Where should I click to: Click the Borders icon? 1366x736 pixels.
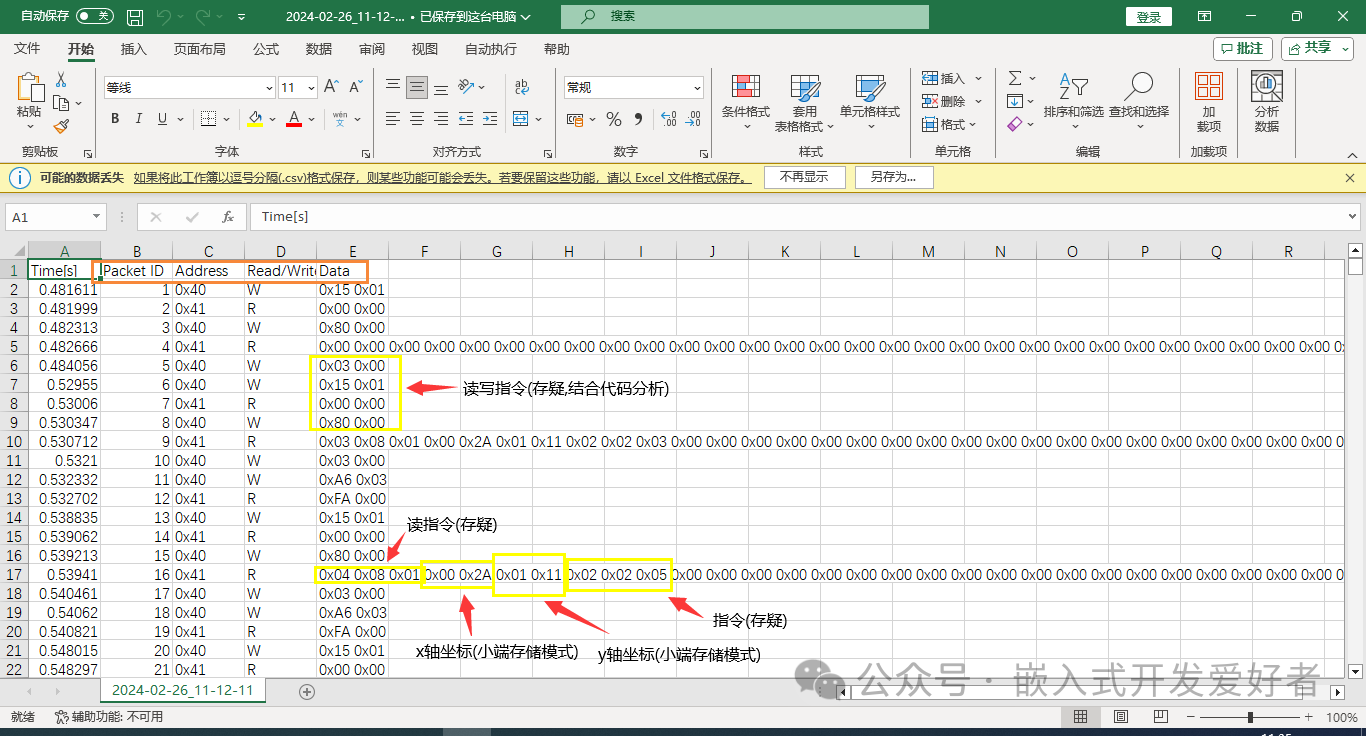(x=207, y=119)
